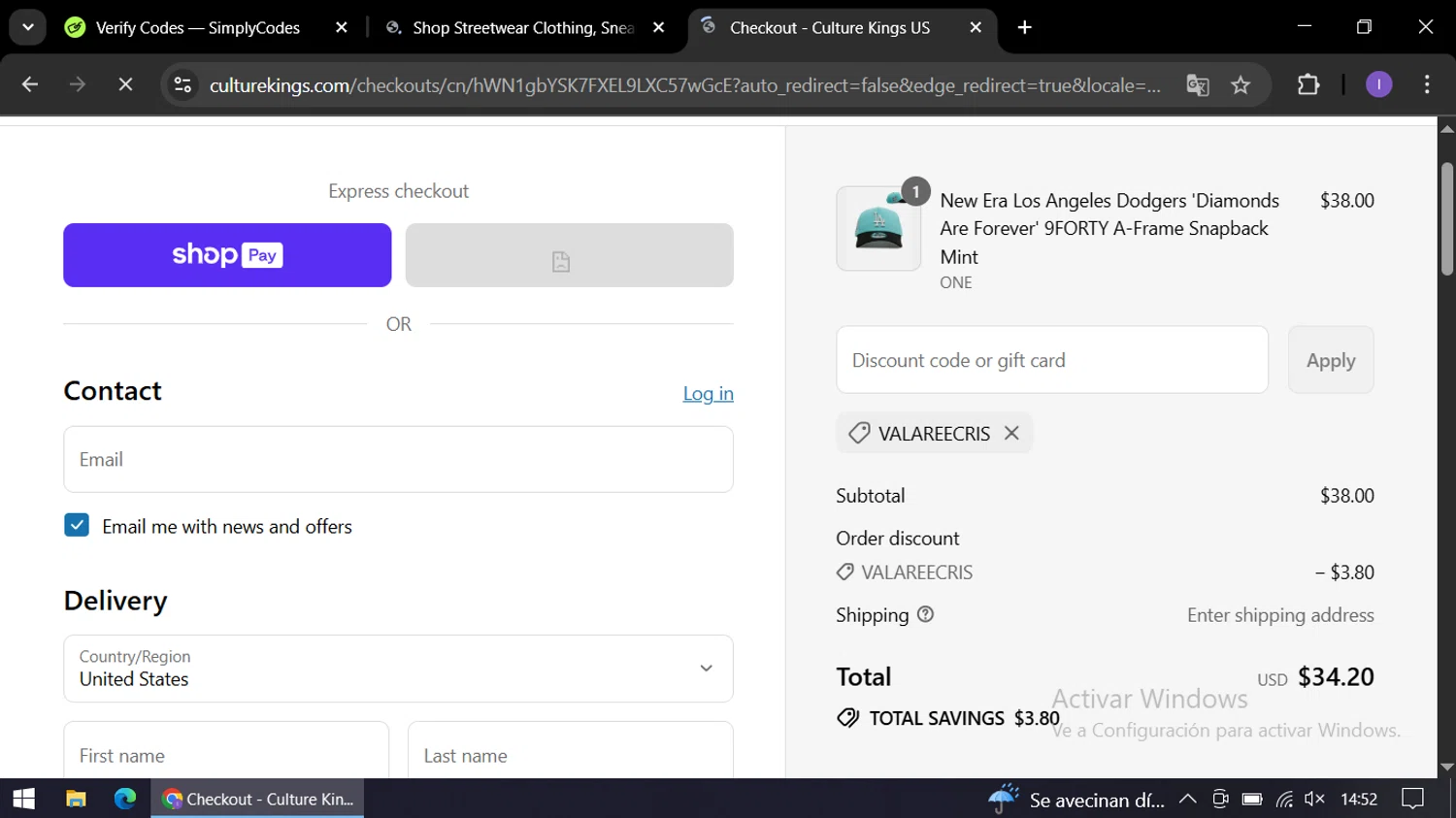
Task: Uncheck Email me with news and offers
Action: pyautogui.click(x=77, y=525)
